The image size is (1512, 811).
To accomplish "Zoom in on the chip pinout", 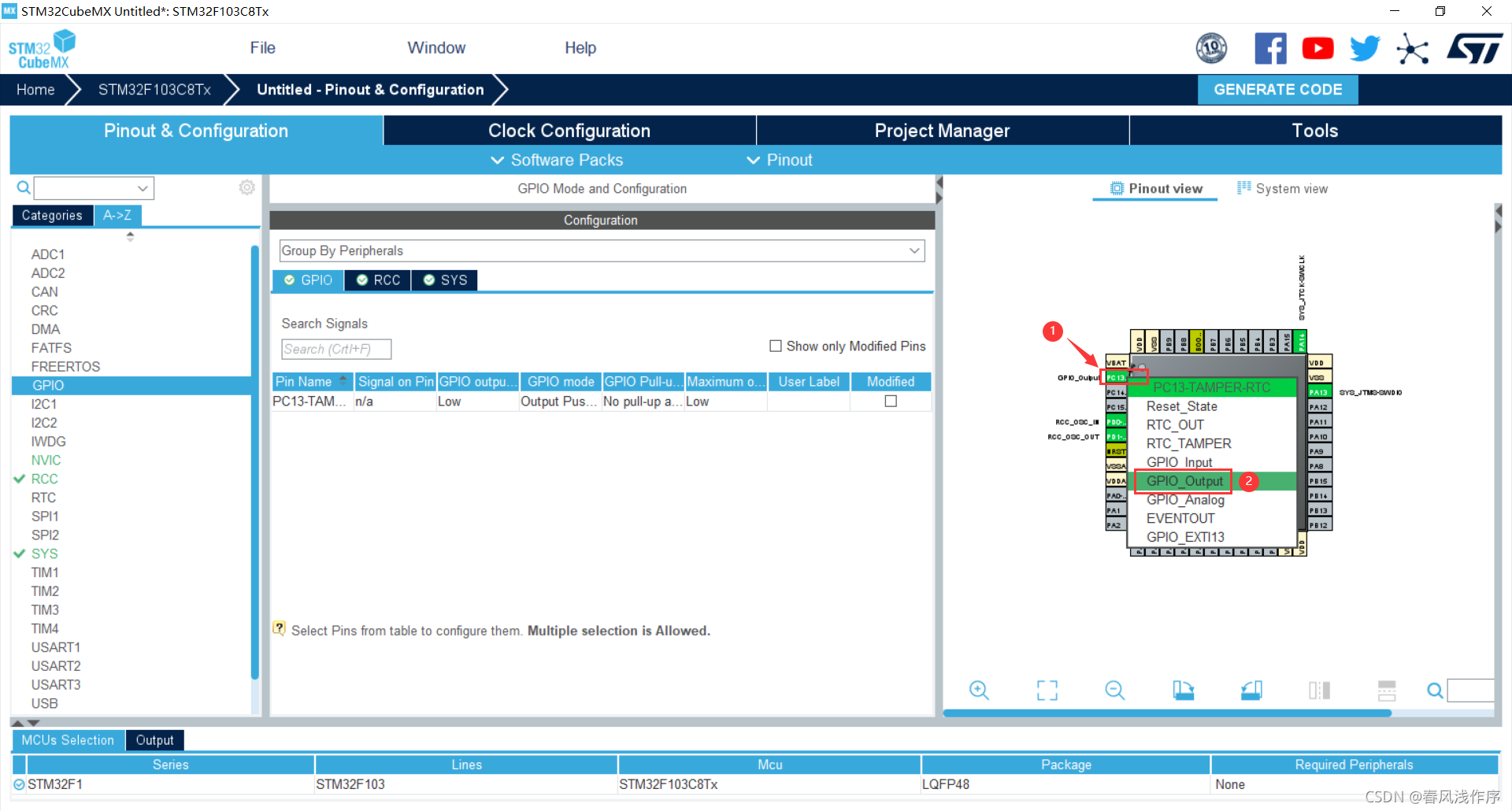I will (x=979, y=691).
